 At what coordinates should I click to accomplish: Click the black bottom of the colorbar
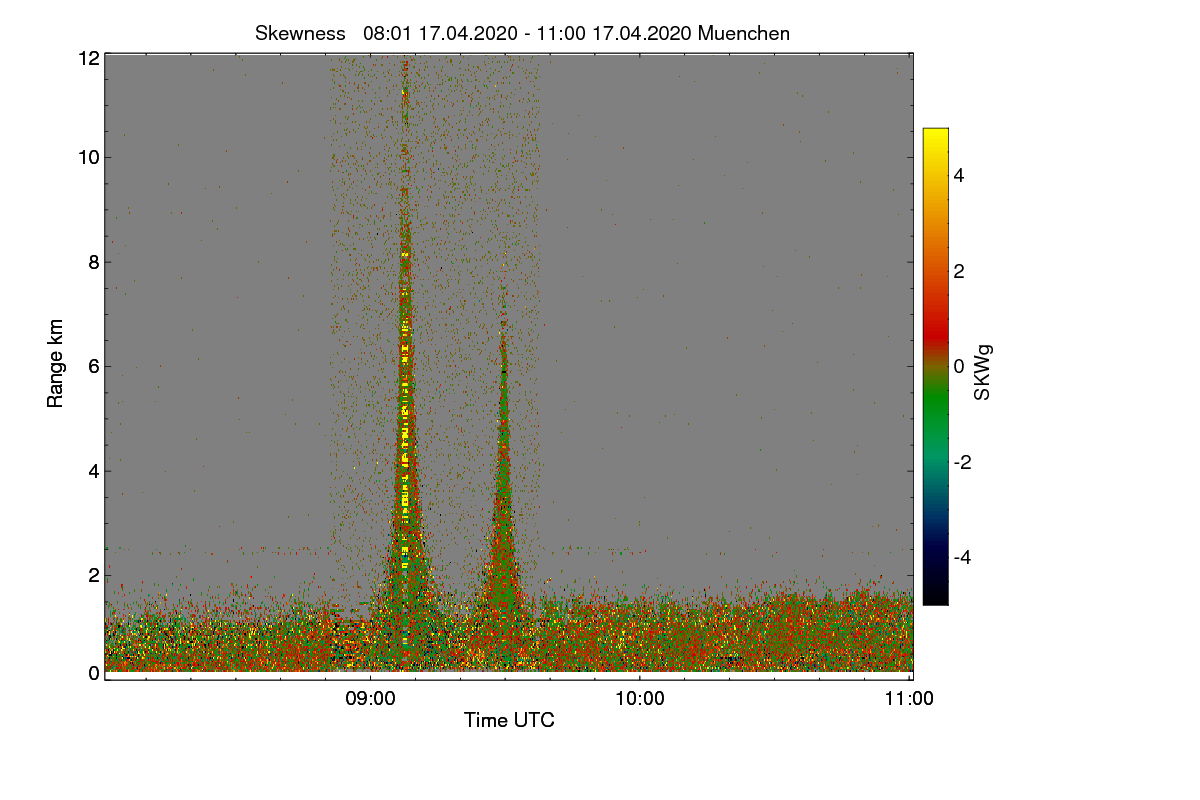pos(935,597)
